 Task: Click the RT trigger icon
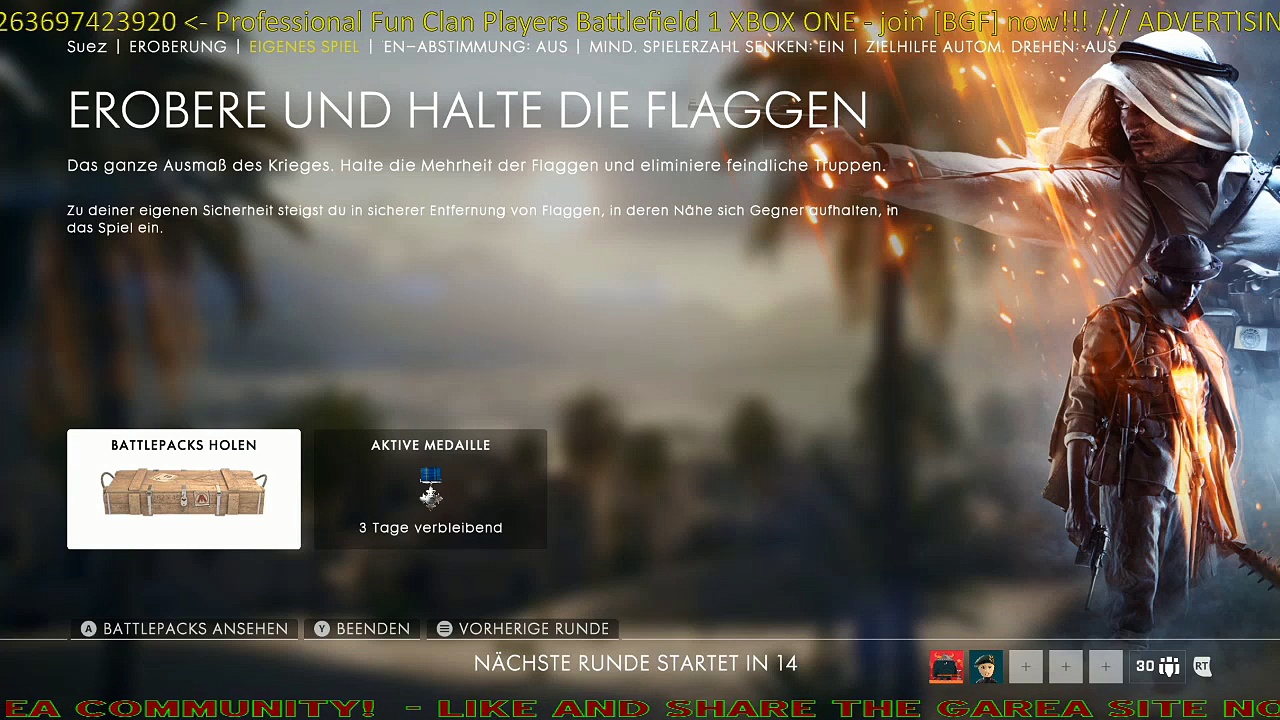pyautogui.click(x=1202, y=666)
